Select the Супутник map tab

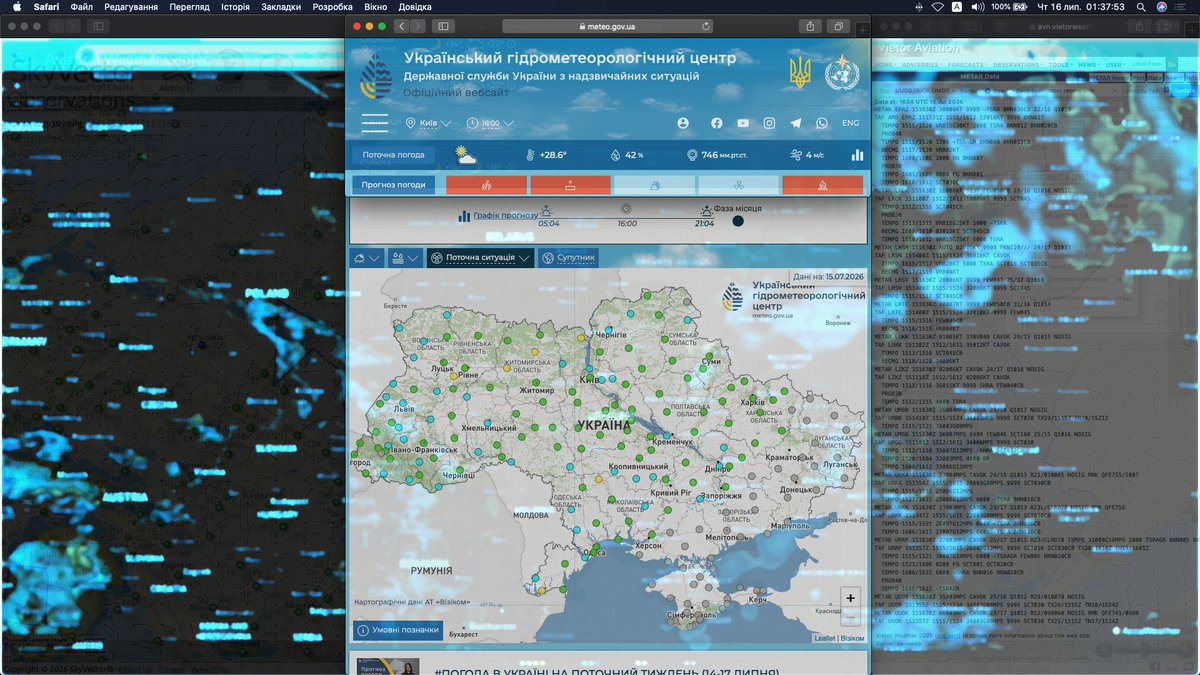pyautogui.click(x=568, y=258)
